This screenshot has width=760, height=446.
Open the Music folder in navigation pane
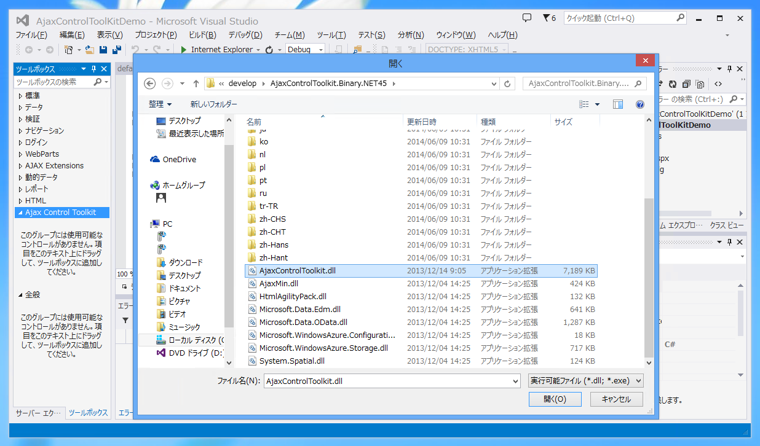[178, 327]
